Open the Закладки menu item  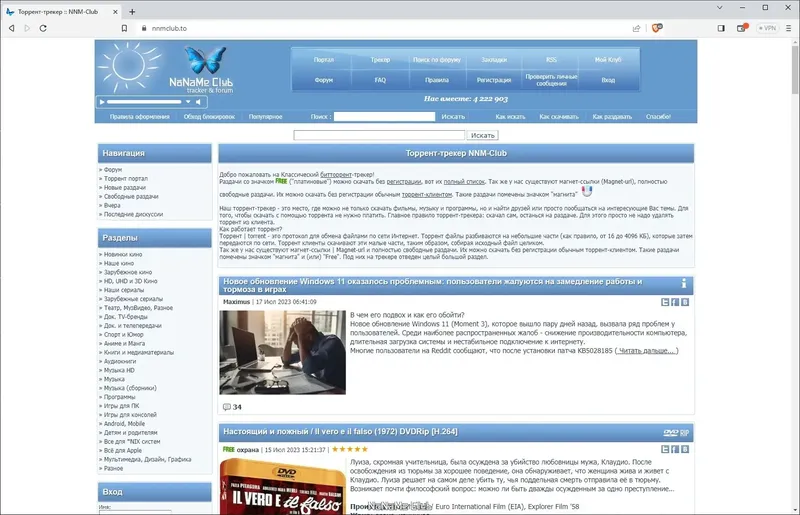click(x=494, y=60)
